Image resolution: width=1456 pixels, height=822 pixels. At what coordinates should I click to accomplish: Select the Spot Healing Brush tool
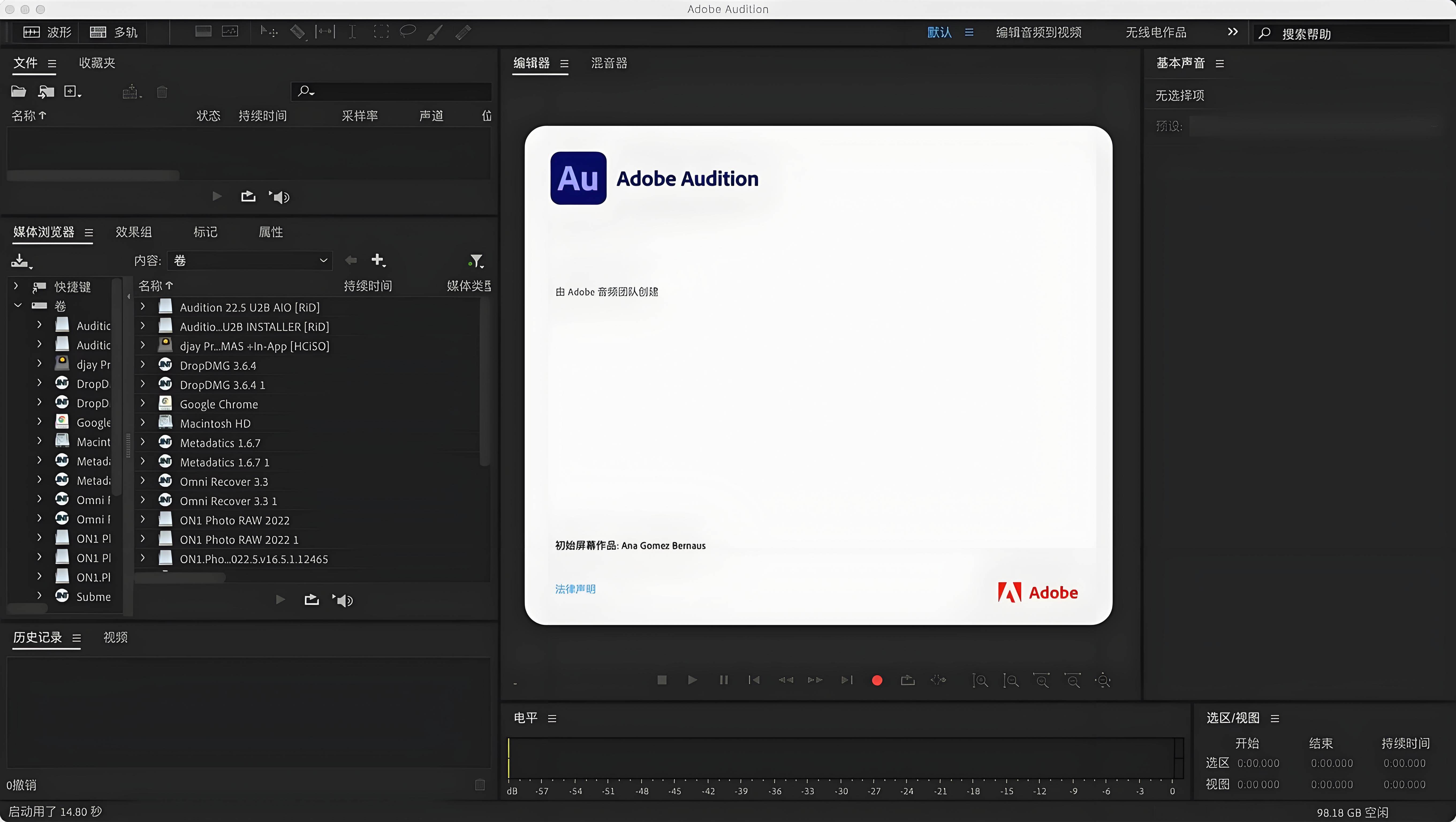(x=464, y=32)
